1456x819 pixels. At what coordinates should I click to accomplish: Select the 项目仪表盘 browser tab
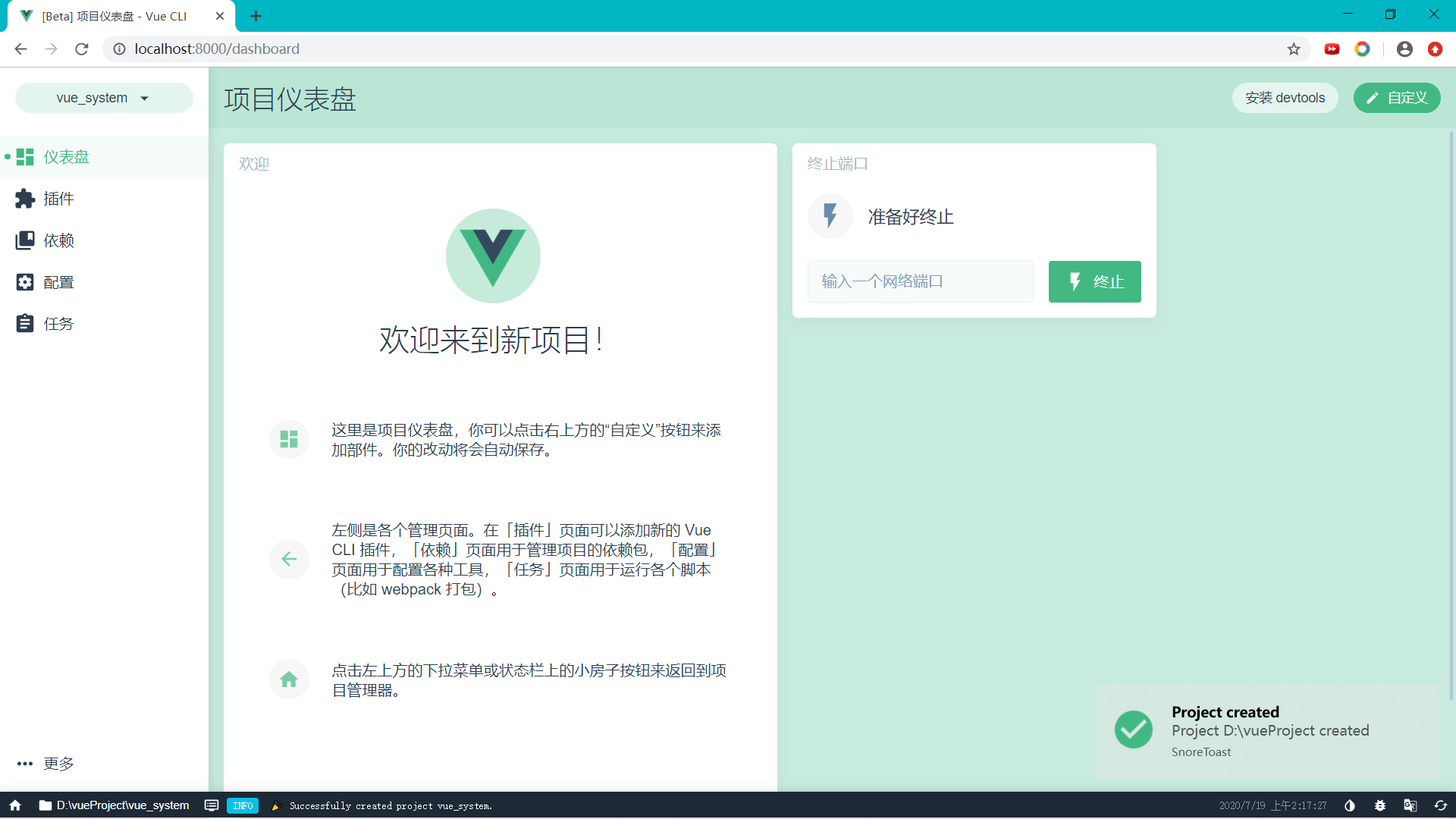point(114,16)
